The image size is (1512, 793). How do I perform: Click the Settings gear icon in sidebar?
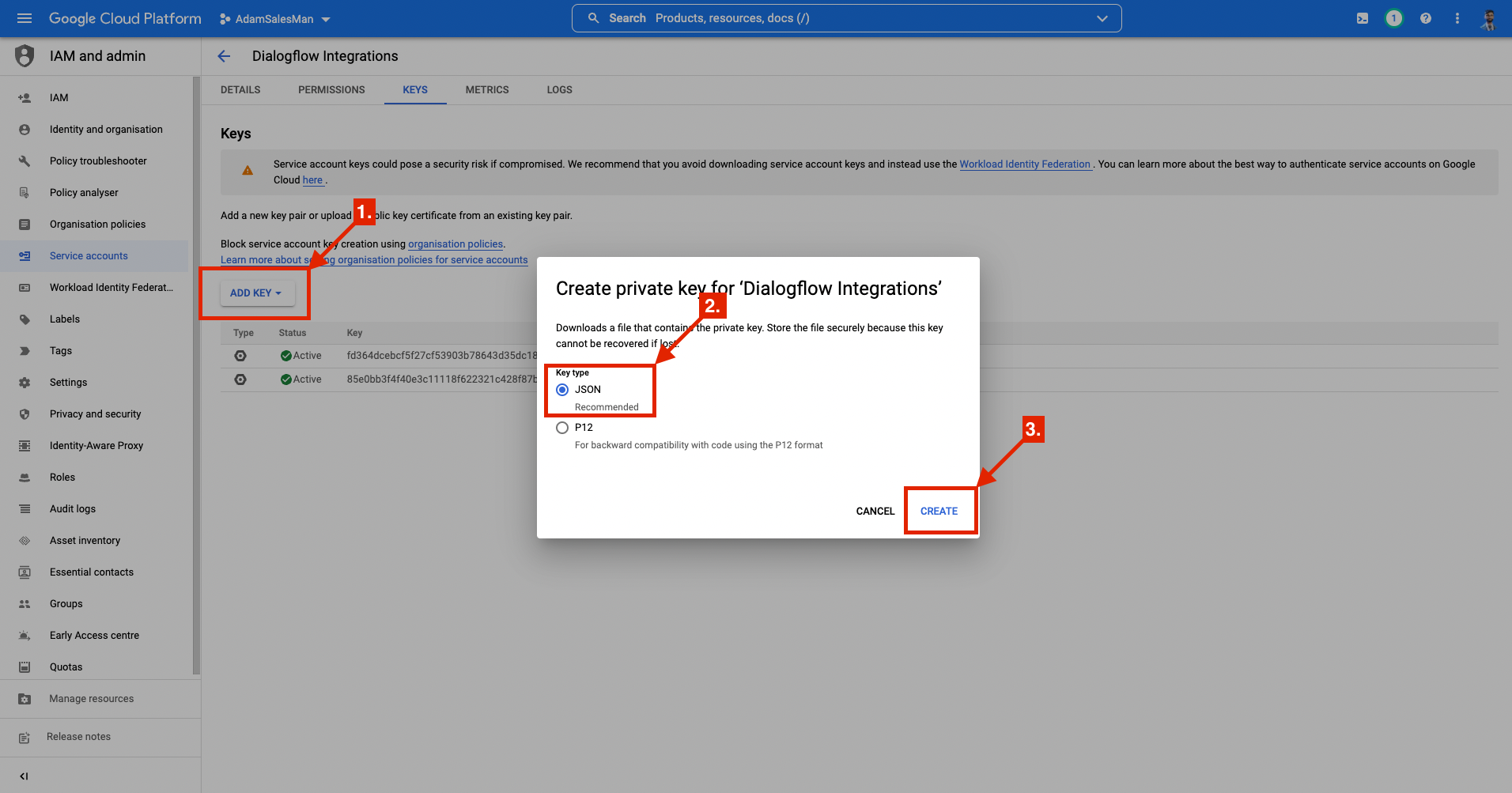tap(25, 383)
